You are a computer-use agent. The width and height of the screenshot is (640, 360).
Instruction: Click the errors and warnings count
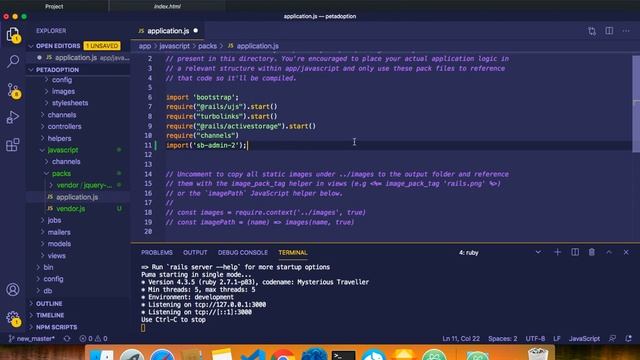click(x=93, y=338)
